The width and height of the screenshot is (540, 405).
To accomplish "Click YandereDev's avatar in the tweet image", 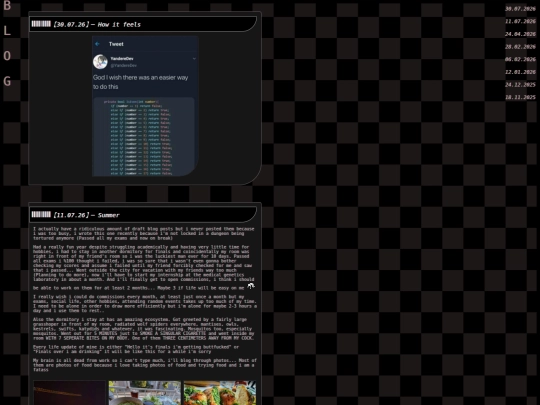I will 100,62.
